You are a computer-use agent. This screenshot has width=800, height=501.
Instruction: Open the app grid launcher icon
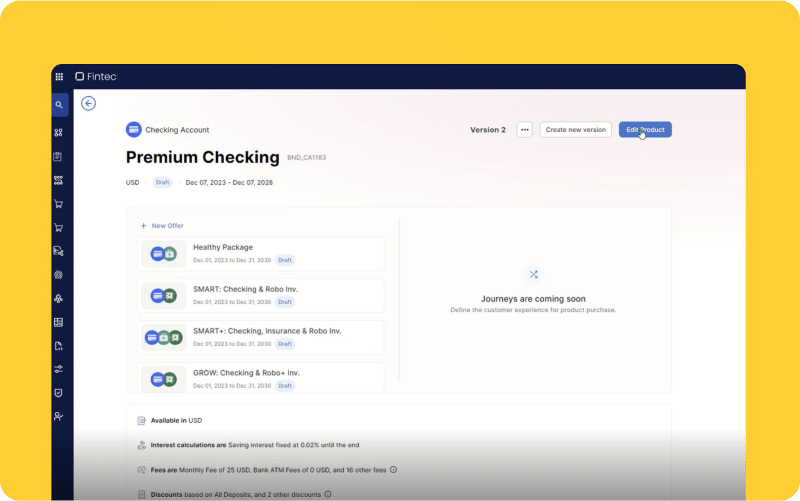59,77
